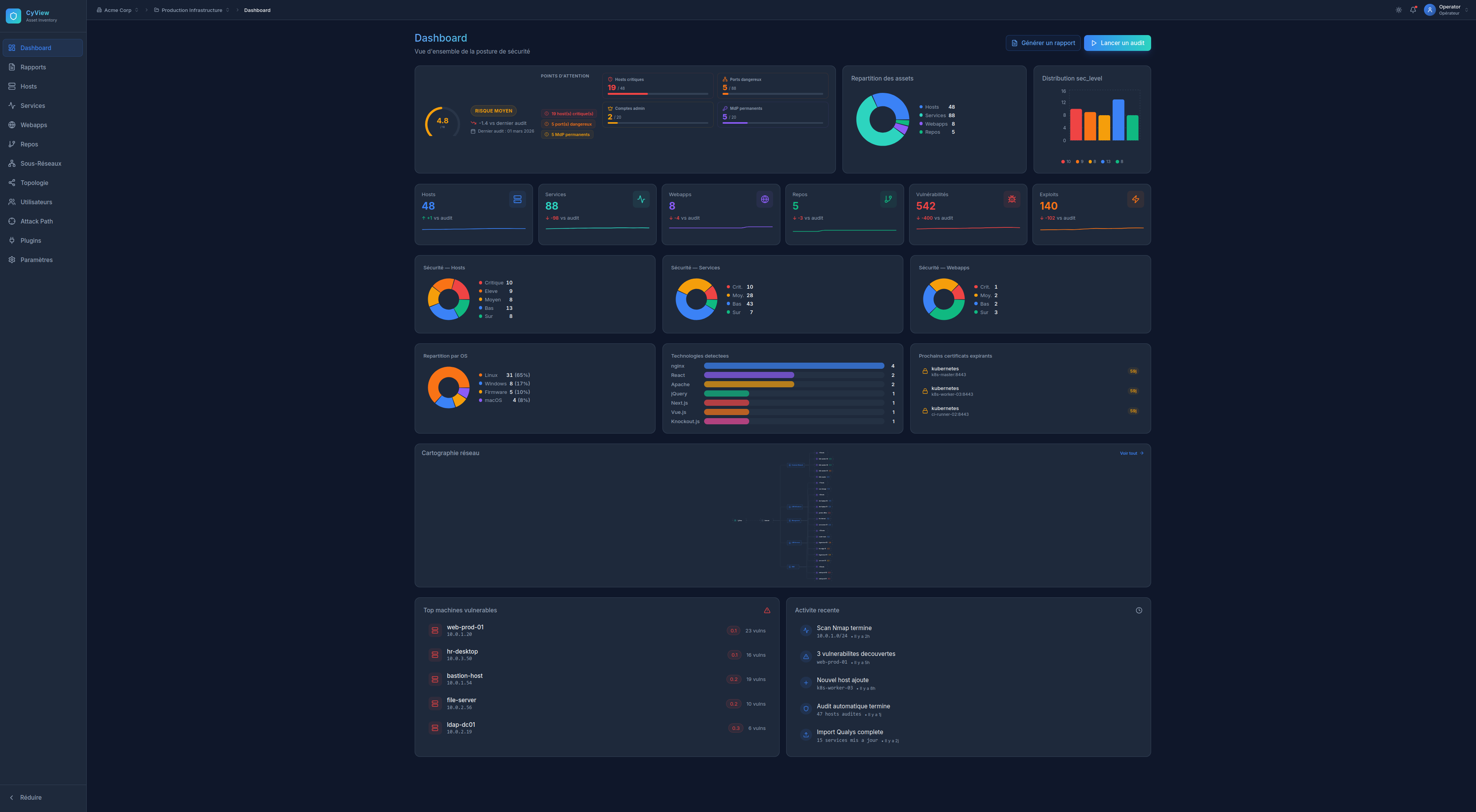Toggle the light/dark theme sun icon
This screenshot has height=812, width=1476.
tap(1399, 10)
